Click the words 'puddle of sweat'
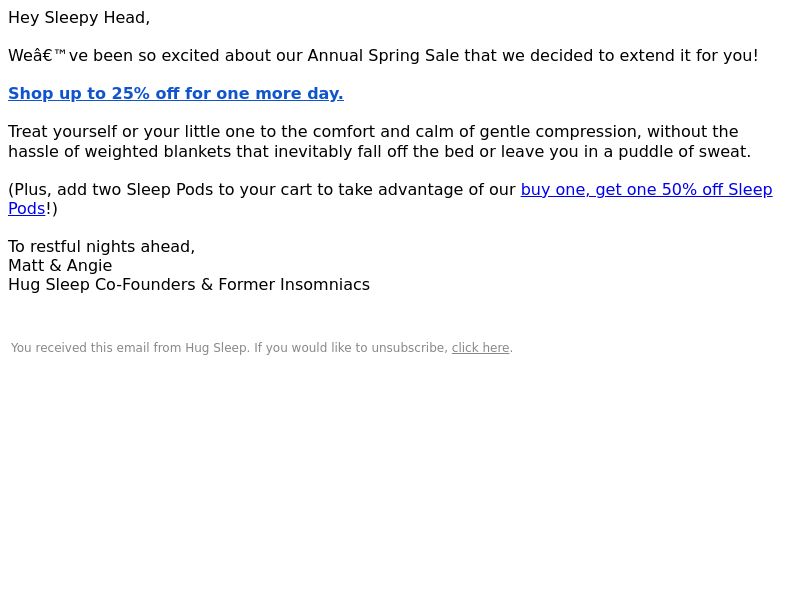This screenshot has height=600, width=800. pos(684,152)
